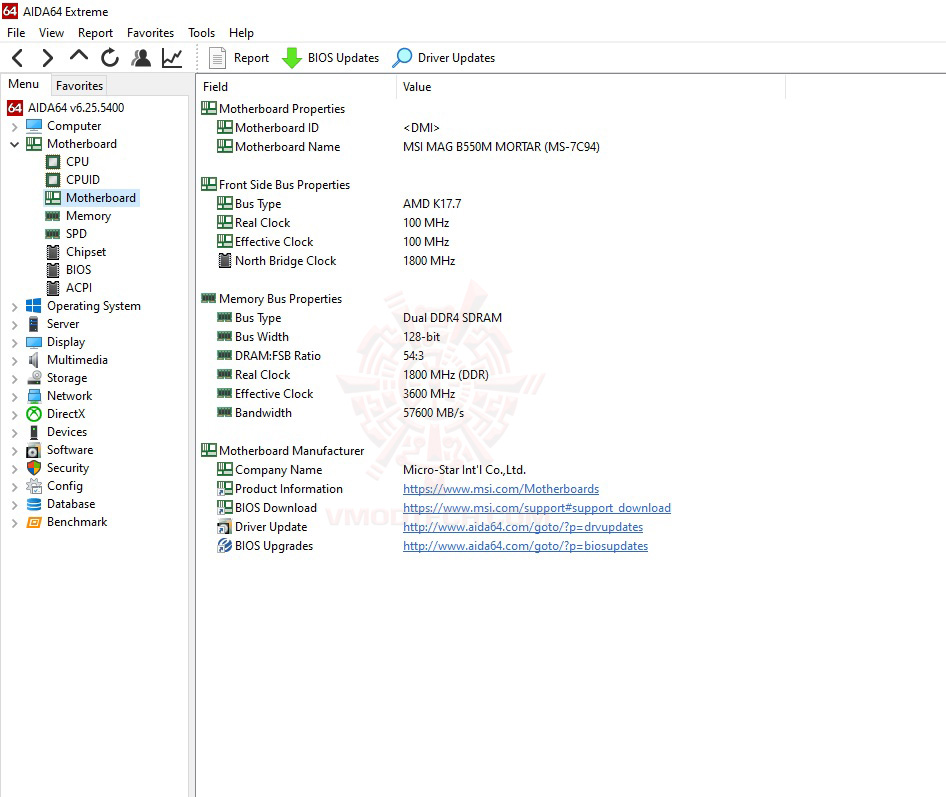The width and height of the screenshot is (946, 797).
Task: Expand the Storage tree node
Action: (14, 379)
